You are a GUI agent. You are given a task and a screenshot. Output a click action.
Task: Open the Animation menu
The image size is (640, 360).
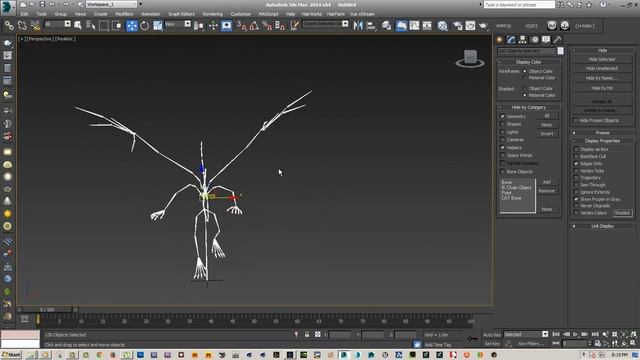click(151, 14)
